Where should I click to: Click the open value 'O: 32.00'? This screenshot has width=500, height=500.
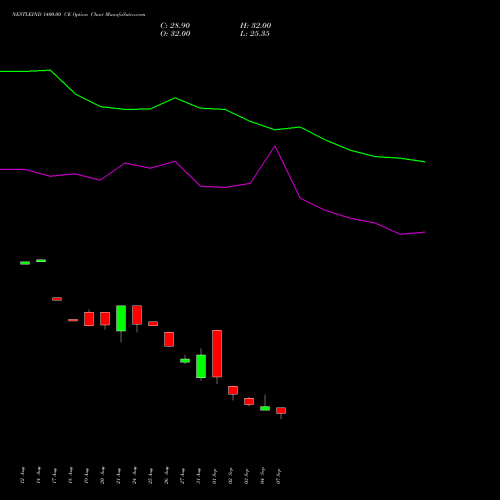(x=175, y=34)
